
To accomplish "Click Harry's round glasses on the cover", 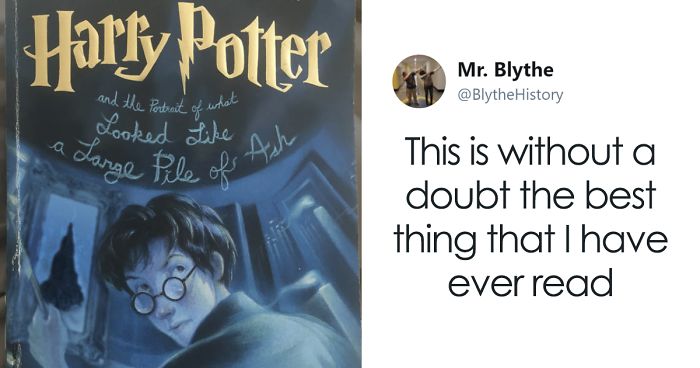I will 164,290.
